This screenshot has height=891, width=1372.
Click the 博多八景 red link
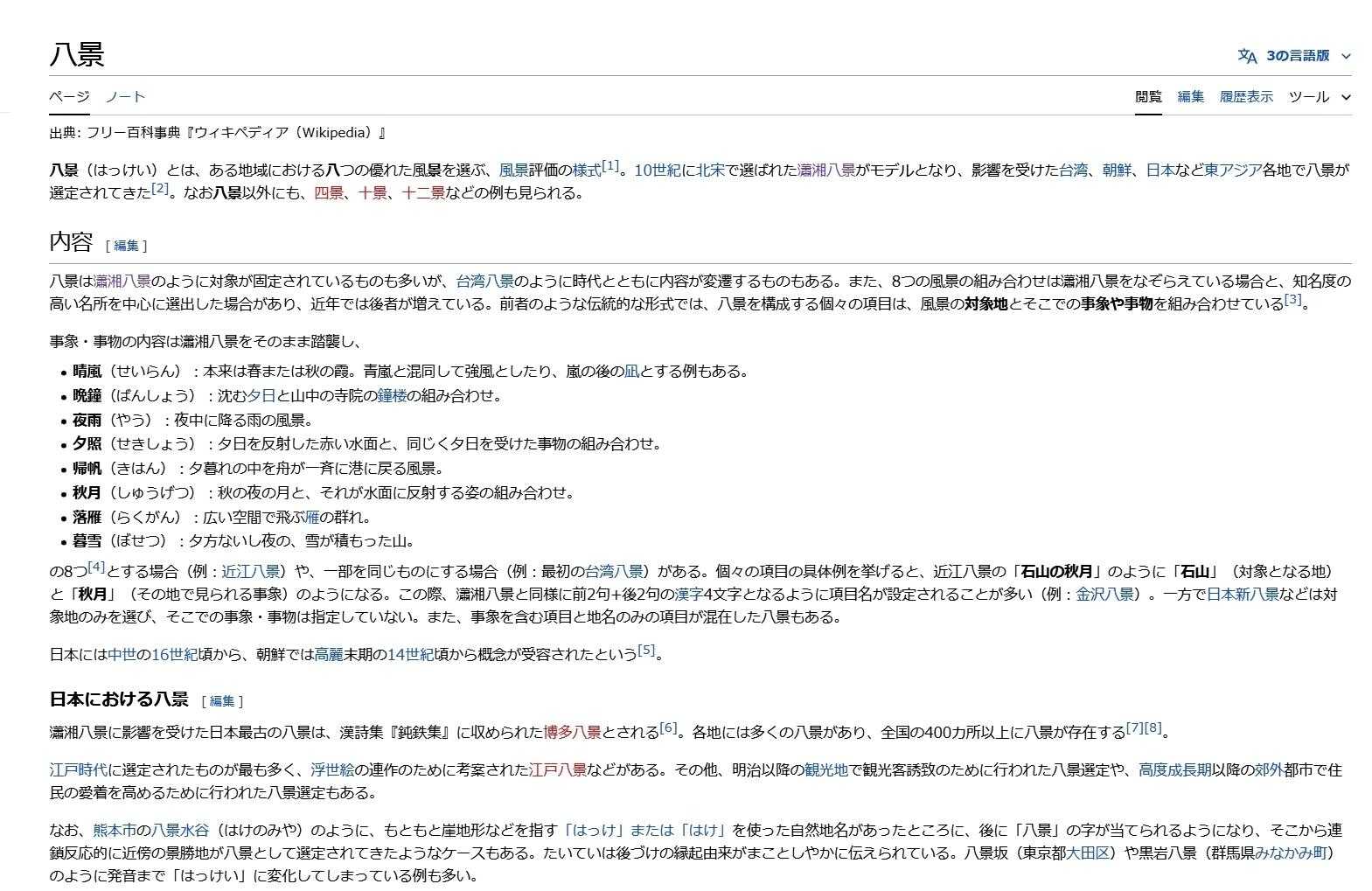[572, 732]
